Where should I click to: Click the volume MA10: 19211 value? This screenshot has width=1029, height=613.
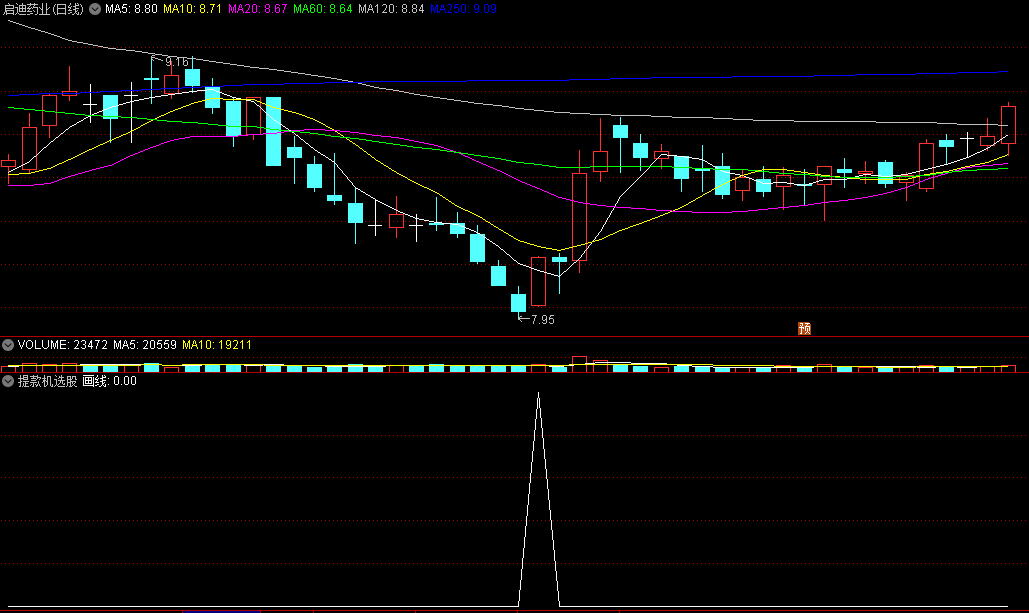tap(217, 345)
